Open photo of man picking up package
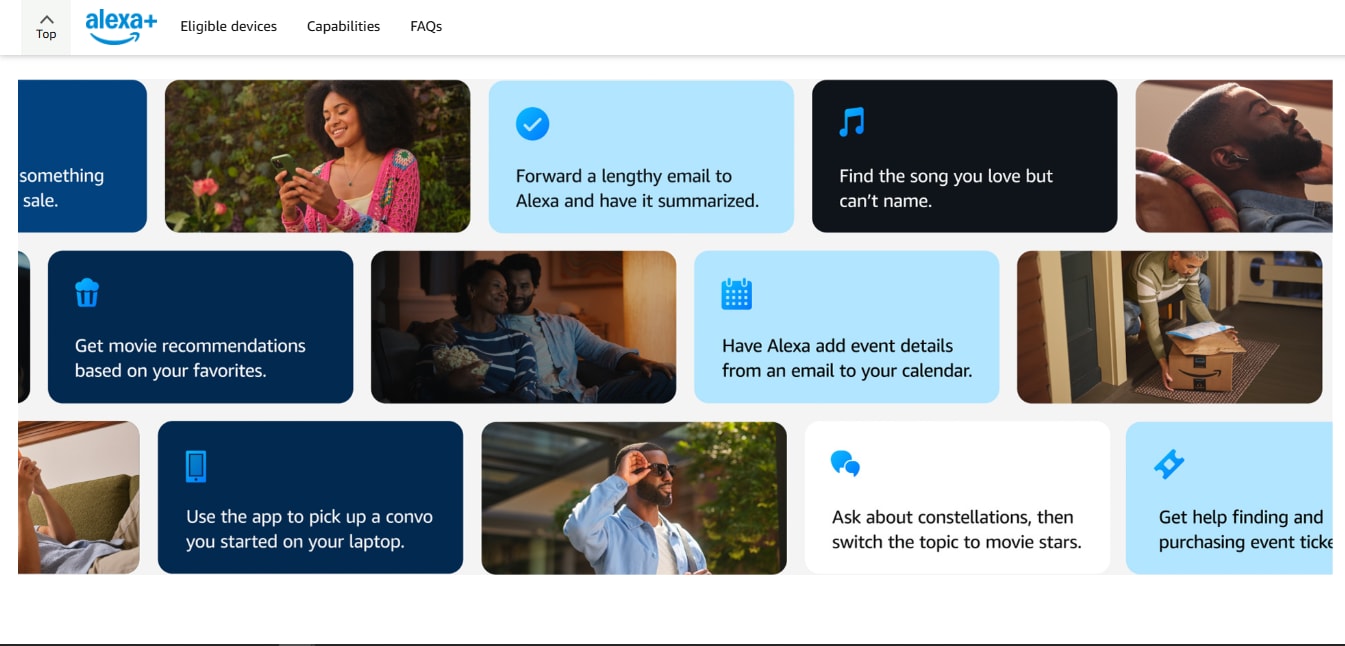Viewport: 1345px width, 646px height. [1169, 327]
